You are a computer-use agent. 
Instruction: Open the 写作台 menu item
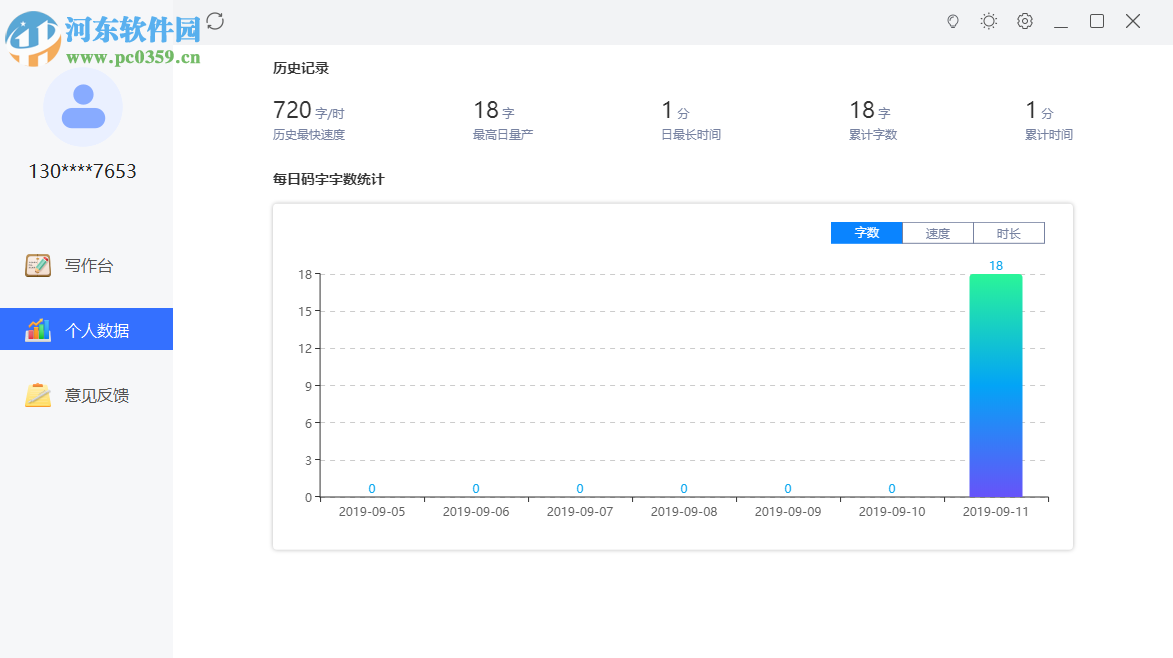[89, 266]
